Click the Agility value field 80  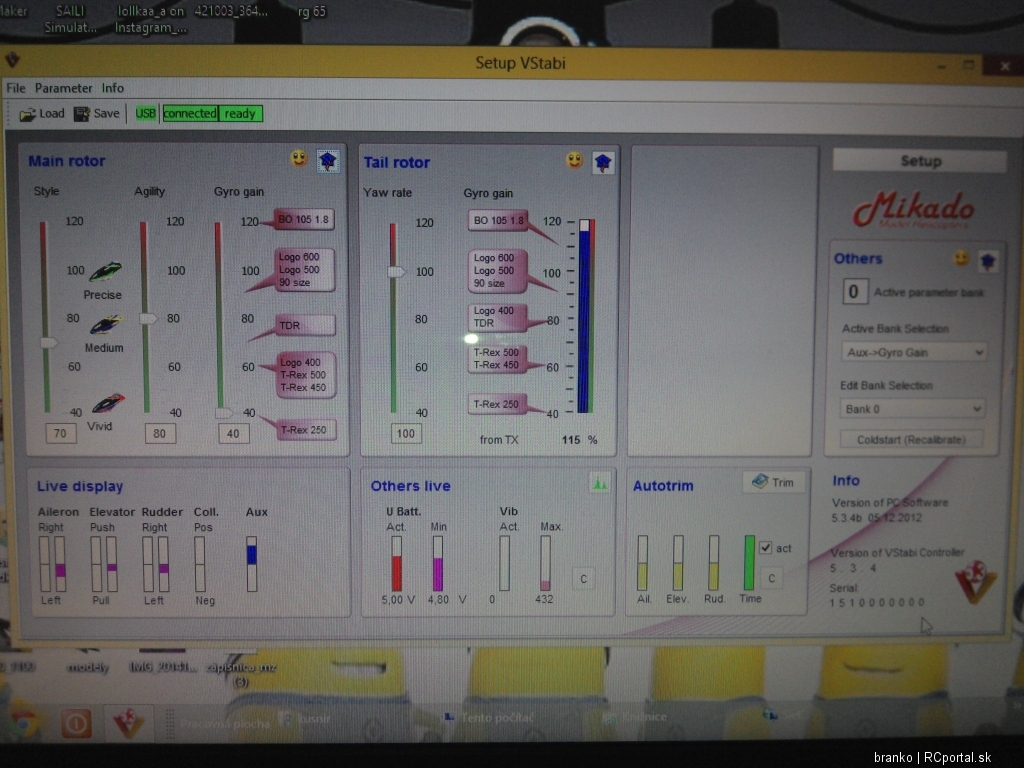159,434
